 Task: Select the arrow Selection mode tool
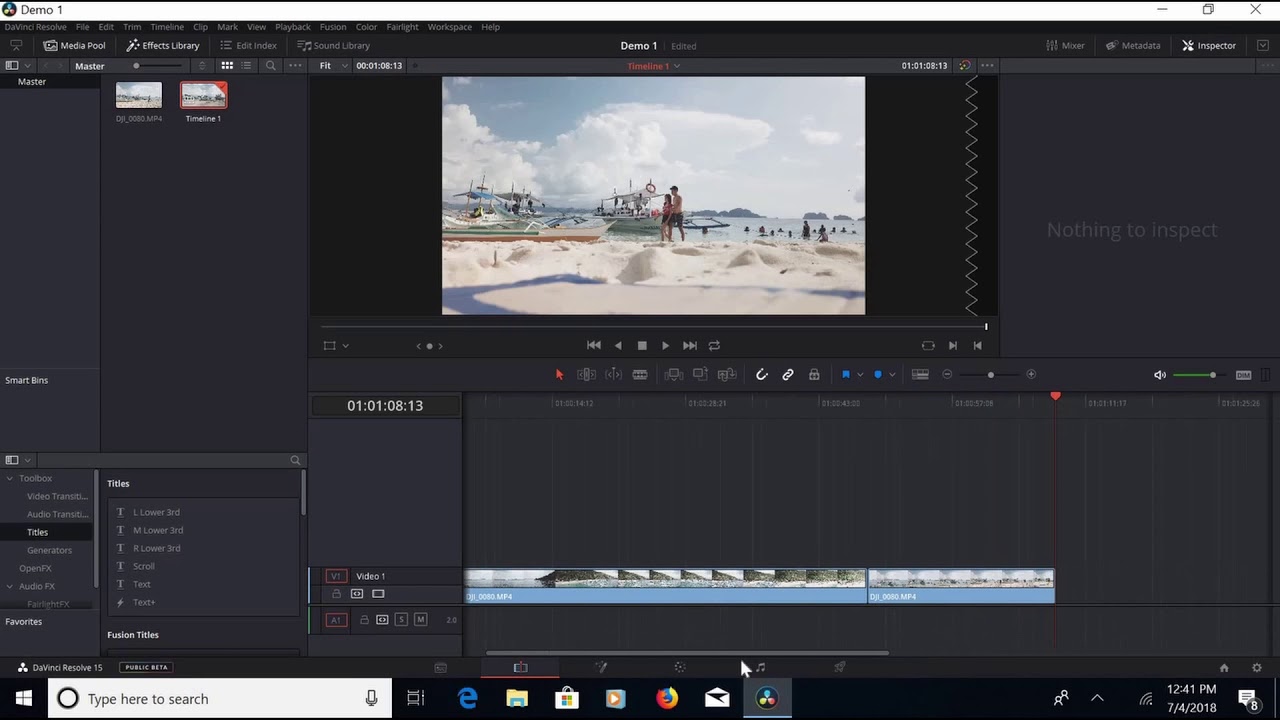point(559,375)
